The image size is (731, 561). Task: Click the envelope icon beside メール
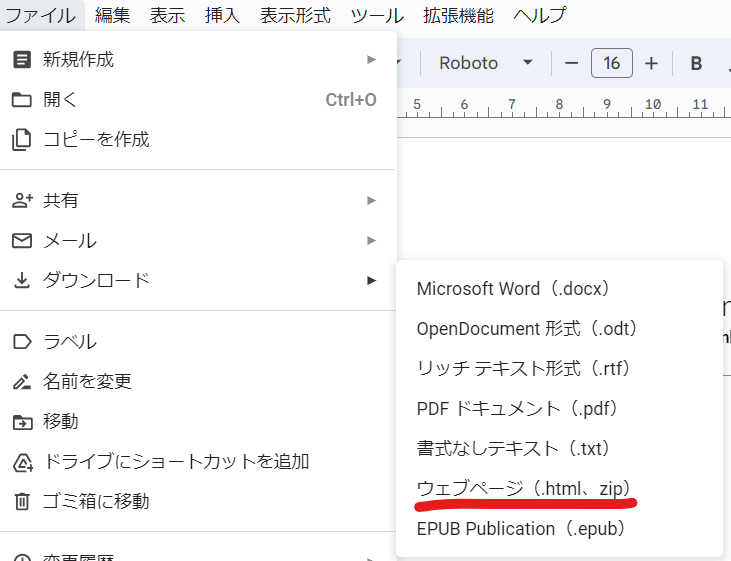[x=22, y=241]
